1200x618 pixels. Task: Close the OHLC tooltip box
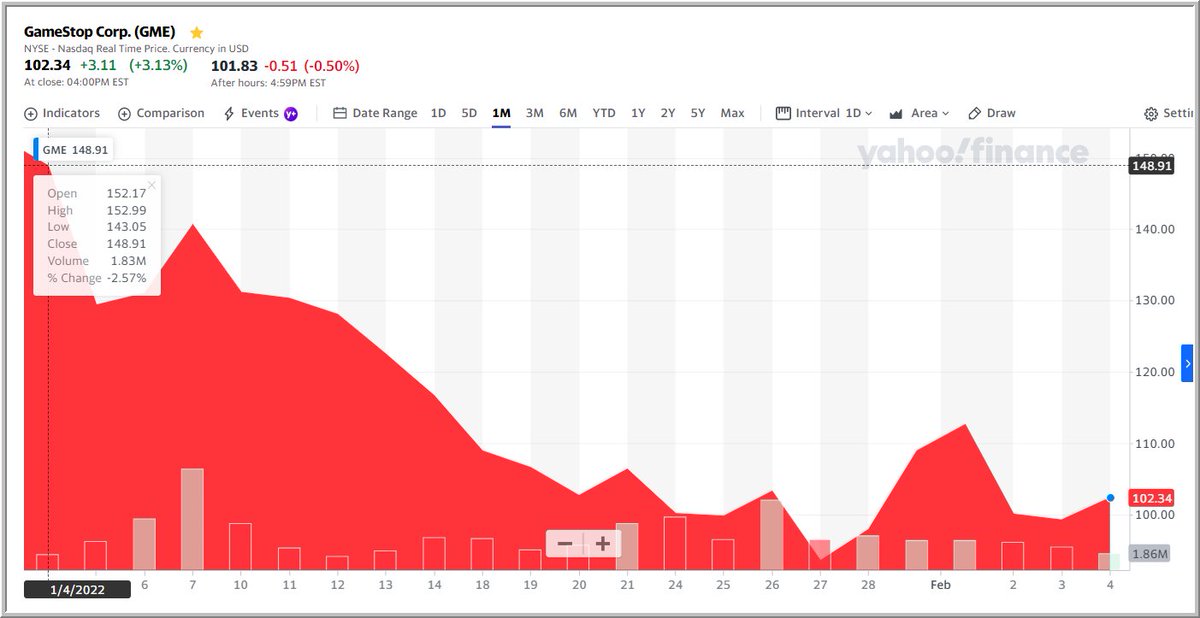[152, 185]
